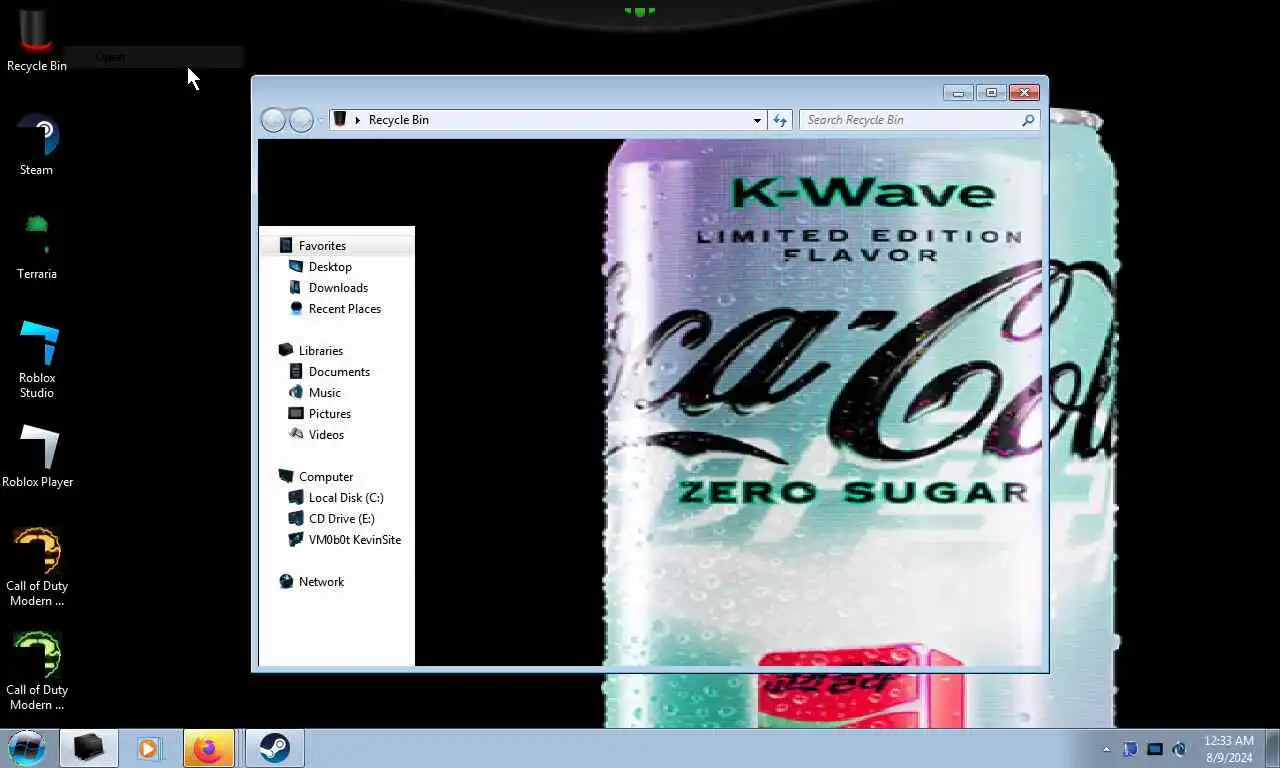
Task: Click the Breadcrumb text Recycle Bin
Action: 398,120
